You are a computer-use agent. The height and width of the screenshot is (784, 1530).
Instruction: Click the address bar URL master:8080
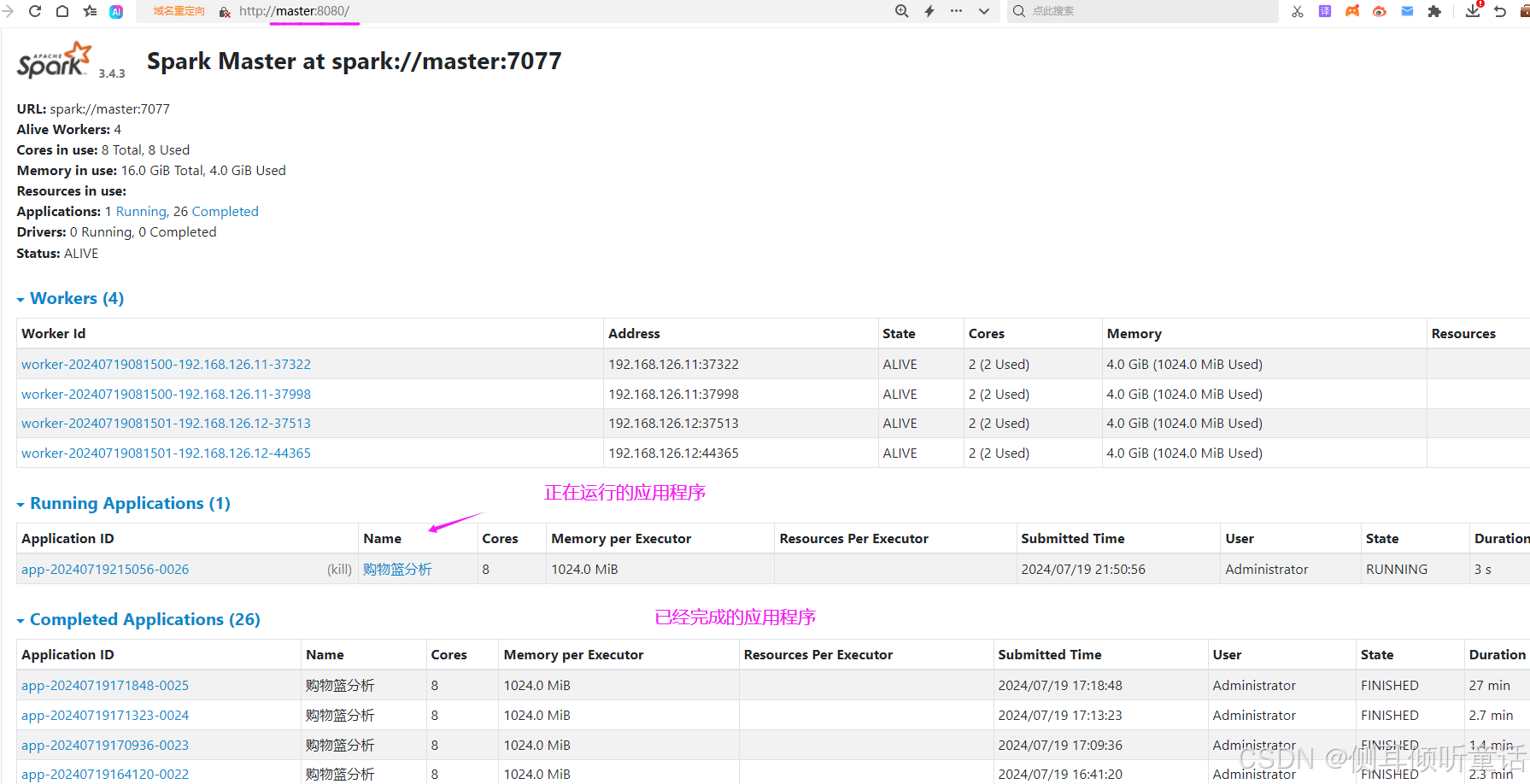(x=295, y=11)
